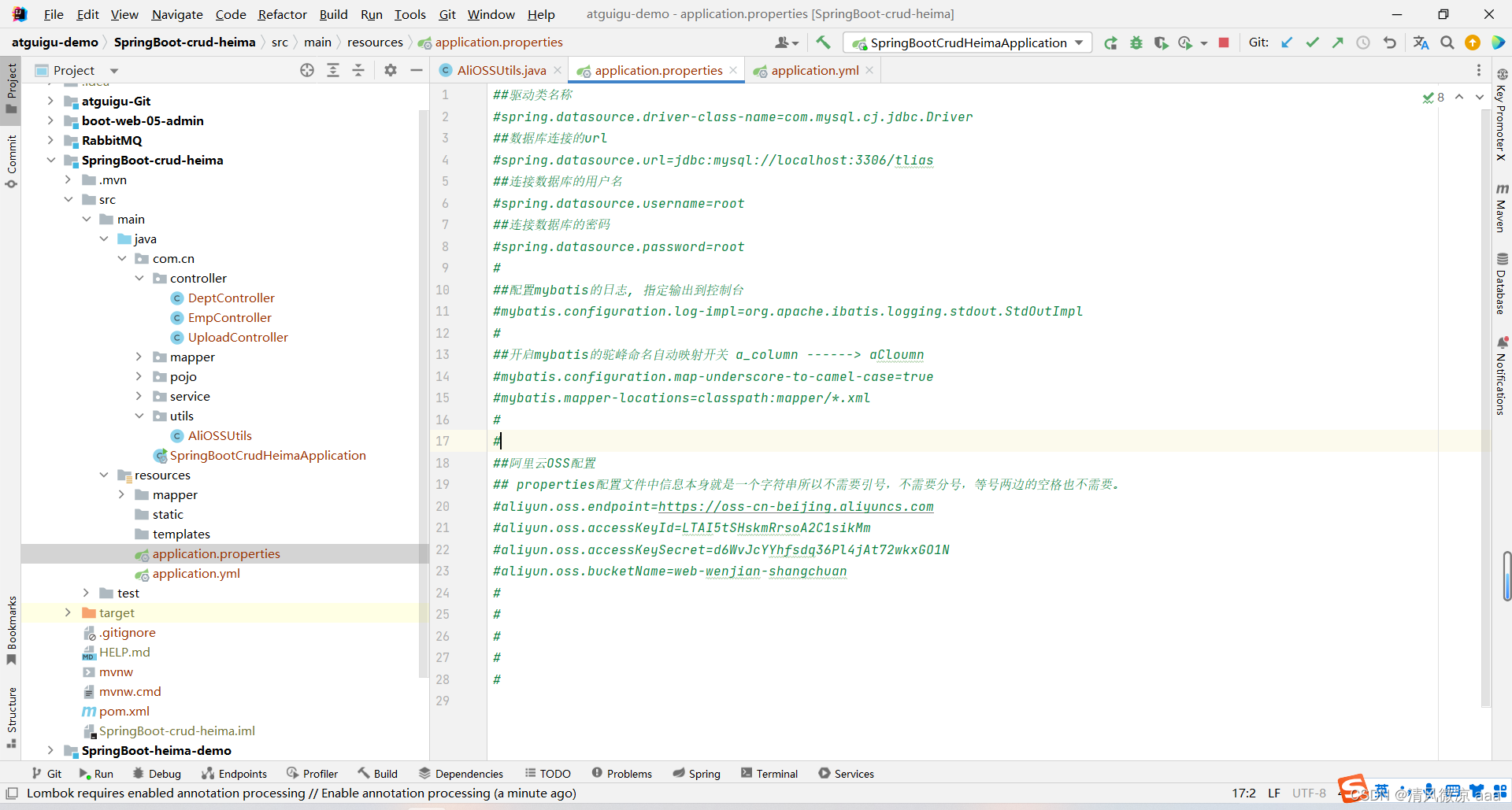Expand the mapper package under com.cn
Screen dimensions: 1512x810
pyautogui.click(x=139, y=357)
